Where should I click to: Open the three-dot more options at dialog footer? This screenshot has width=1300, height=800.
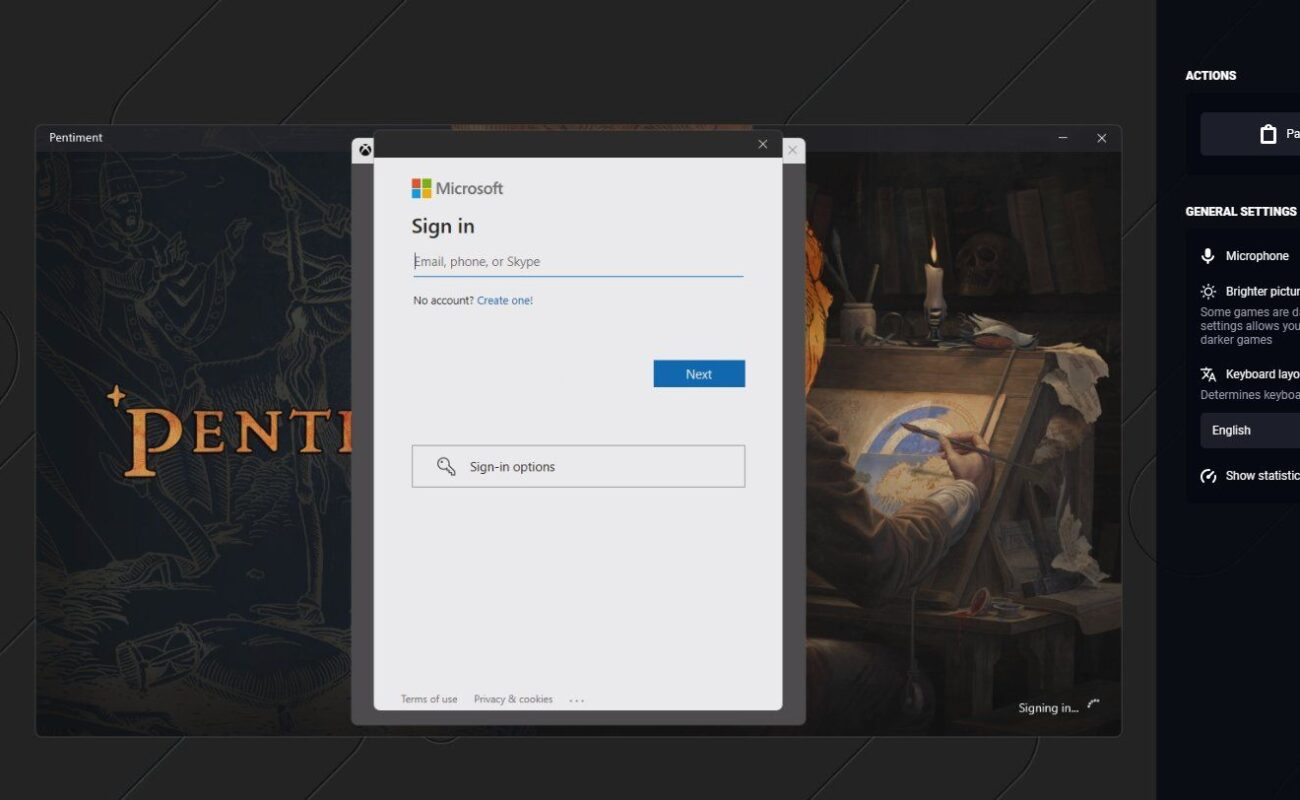(576, 700)
